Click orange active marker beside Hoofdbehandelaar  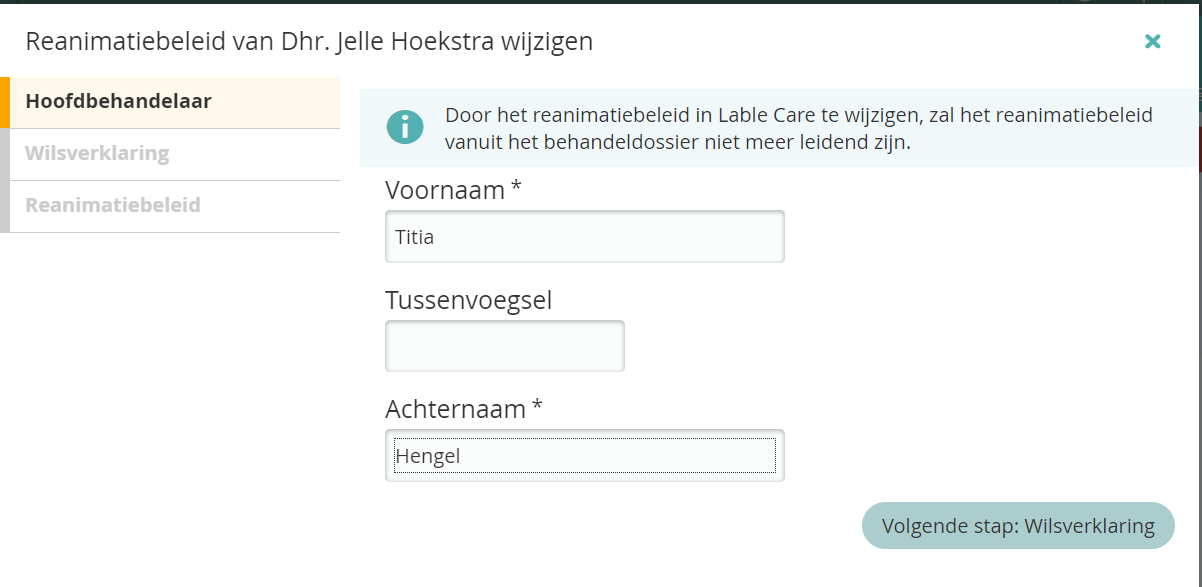[5, 102]
